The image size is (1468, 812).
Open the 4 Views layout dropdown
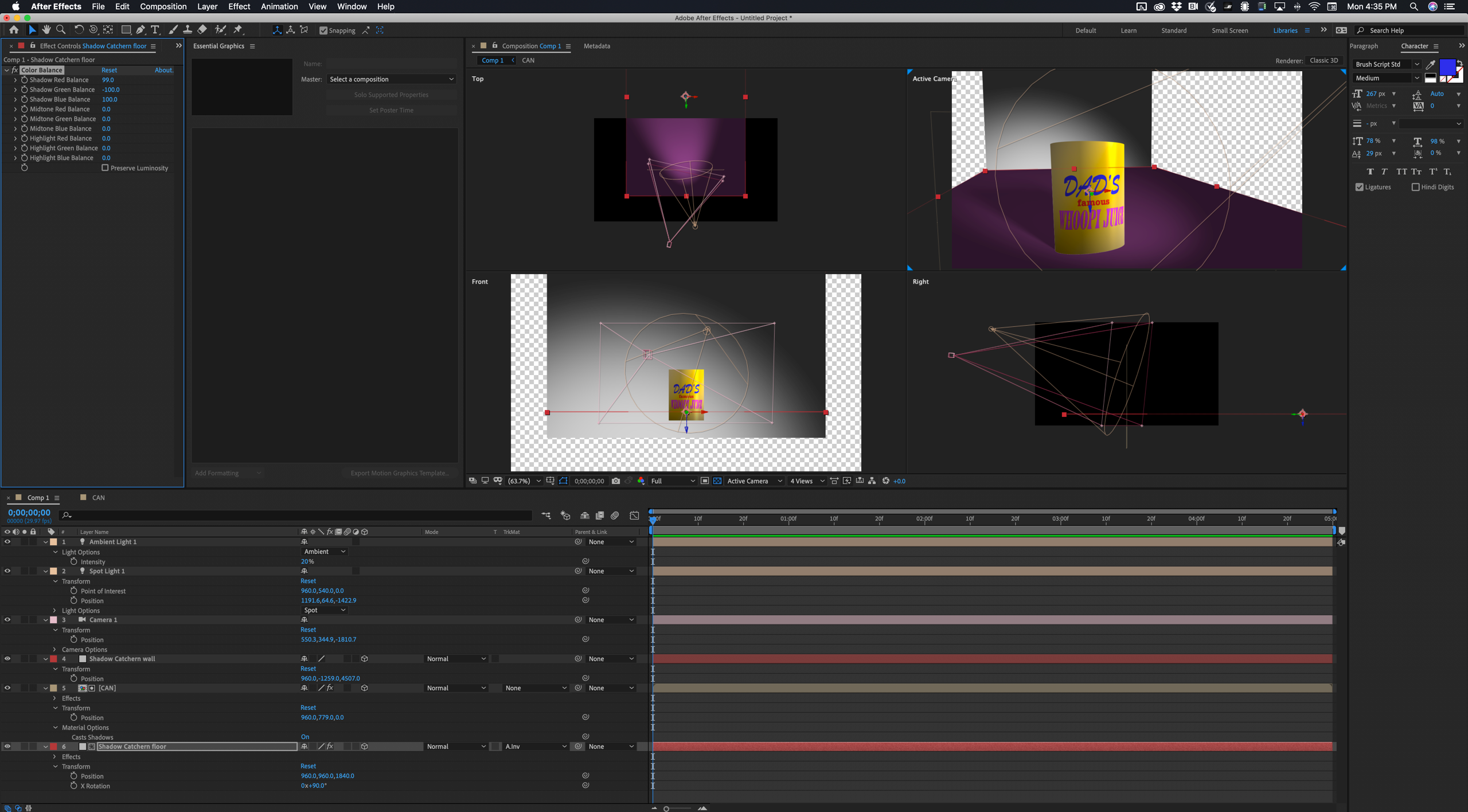click(x=807, y=481)
